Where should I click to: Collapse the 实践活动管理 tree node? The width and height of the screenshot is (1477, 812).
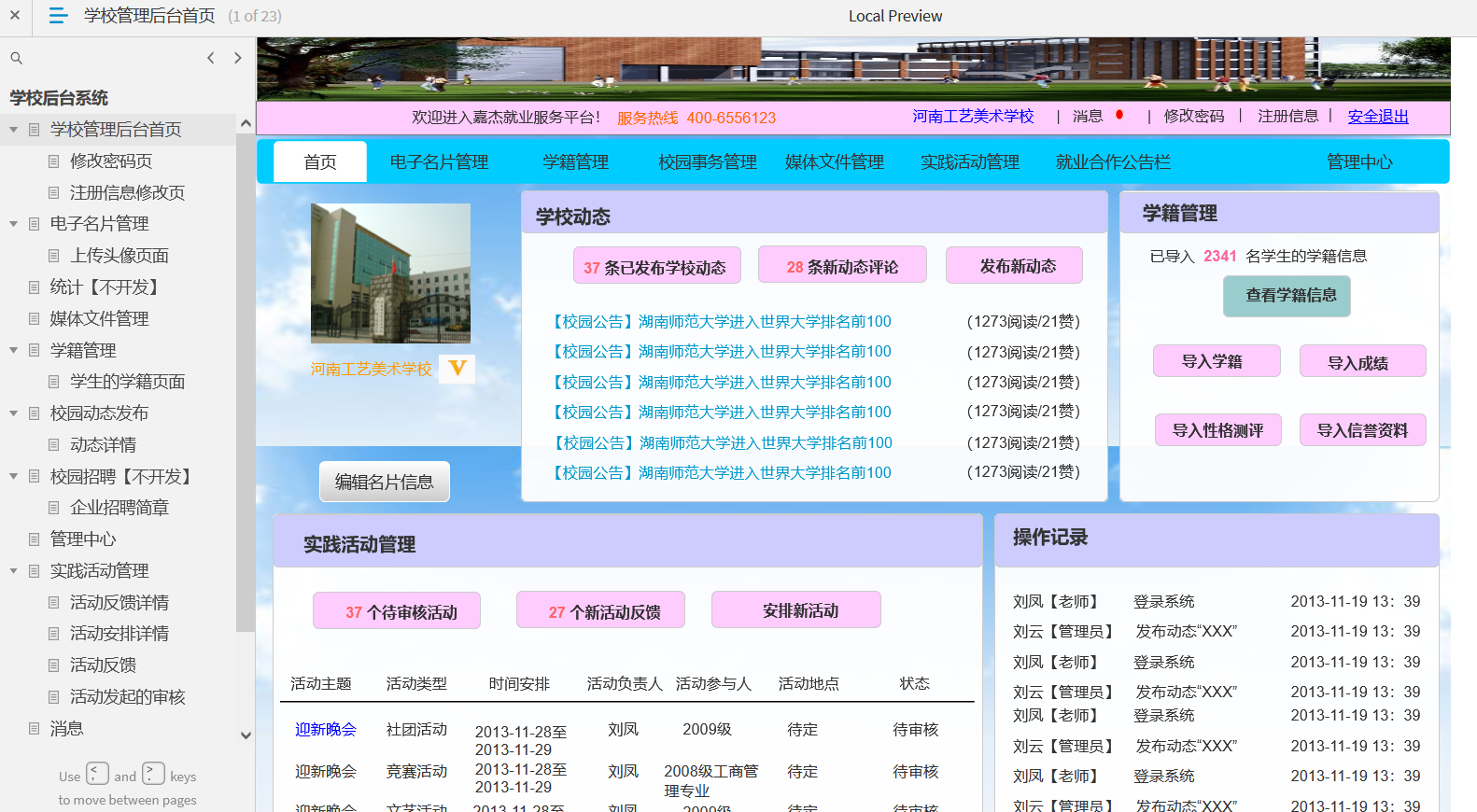pos(13,571)
